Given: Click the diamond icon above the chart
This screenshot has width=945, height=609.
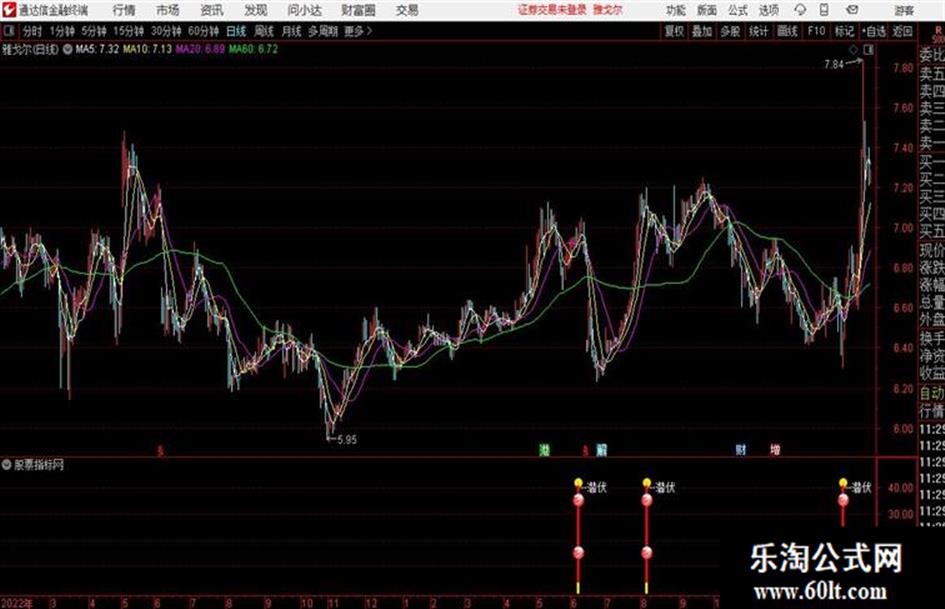Looking at the screenshot, I should pos(853,49).
